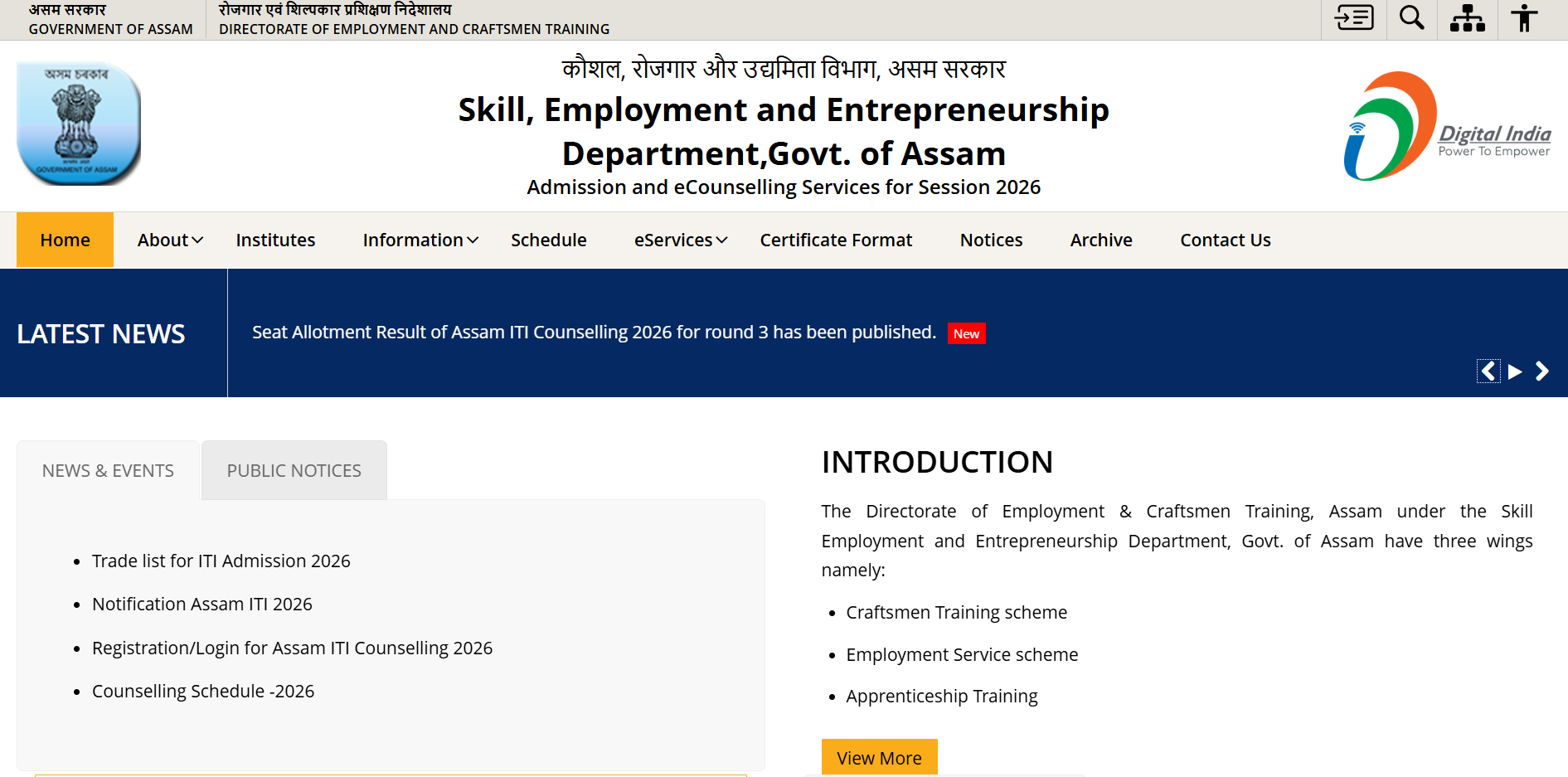1568x777 pixels.
Task: Open the Contact Us page
Action: pos(1225,240)
